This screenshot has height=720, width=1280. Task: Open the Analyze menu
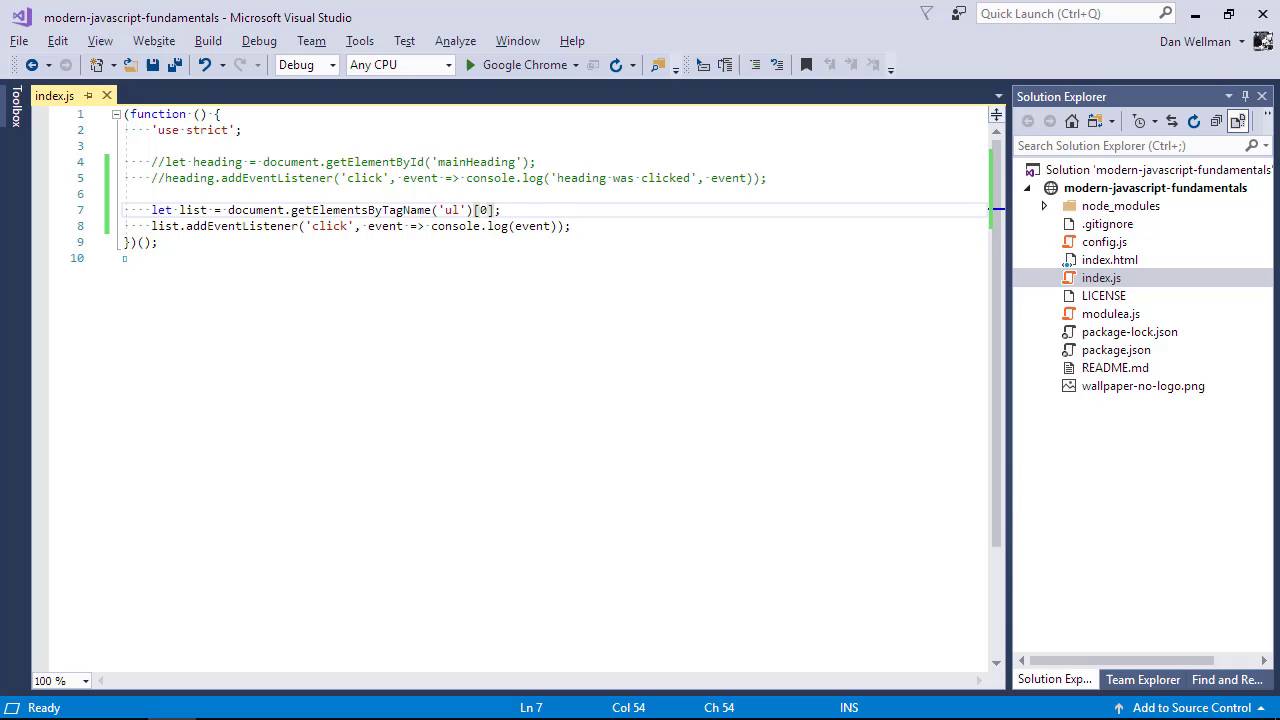[455, 41]
